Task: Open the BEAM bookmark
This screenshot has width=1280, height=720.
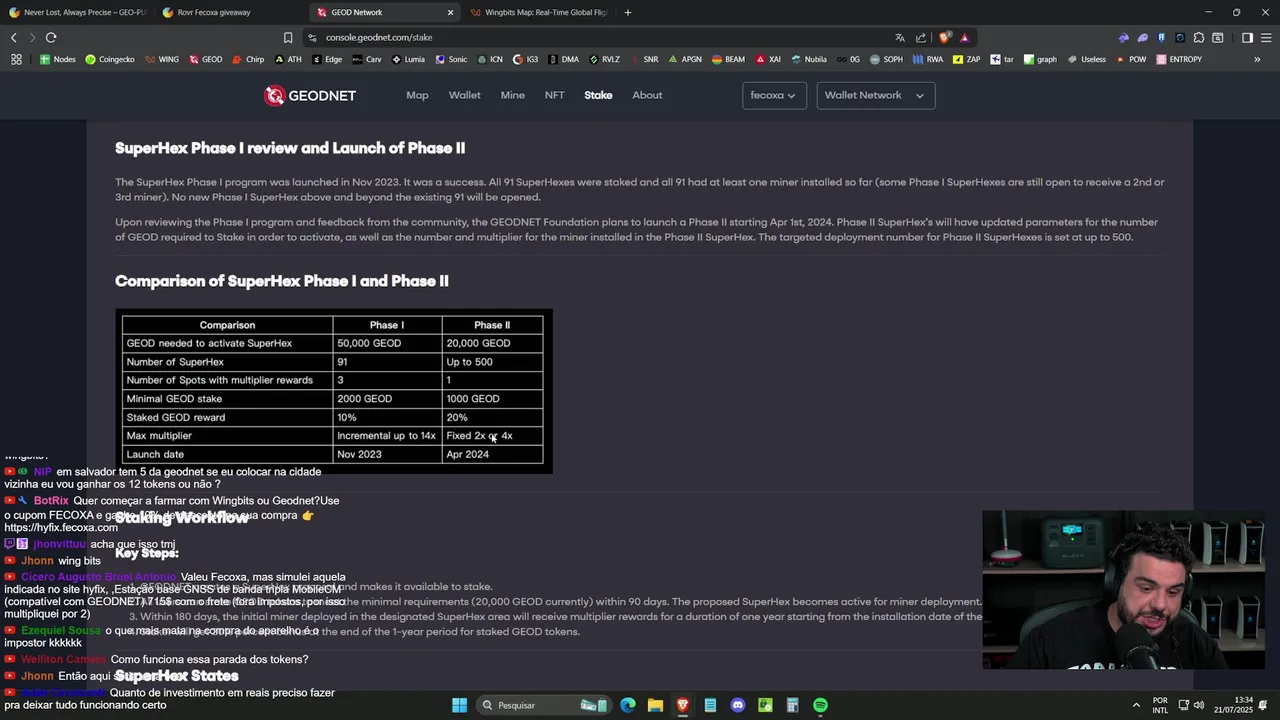Action: [x=728, y=59]
